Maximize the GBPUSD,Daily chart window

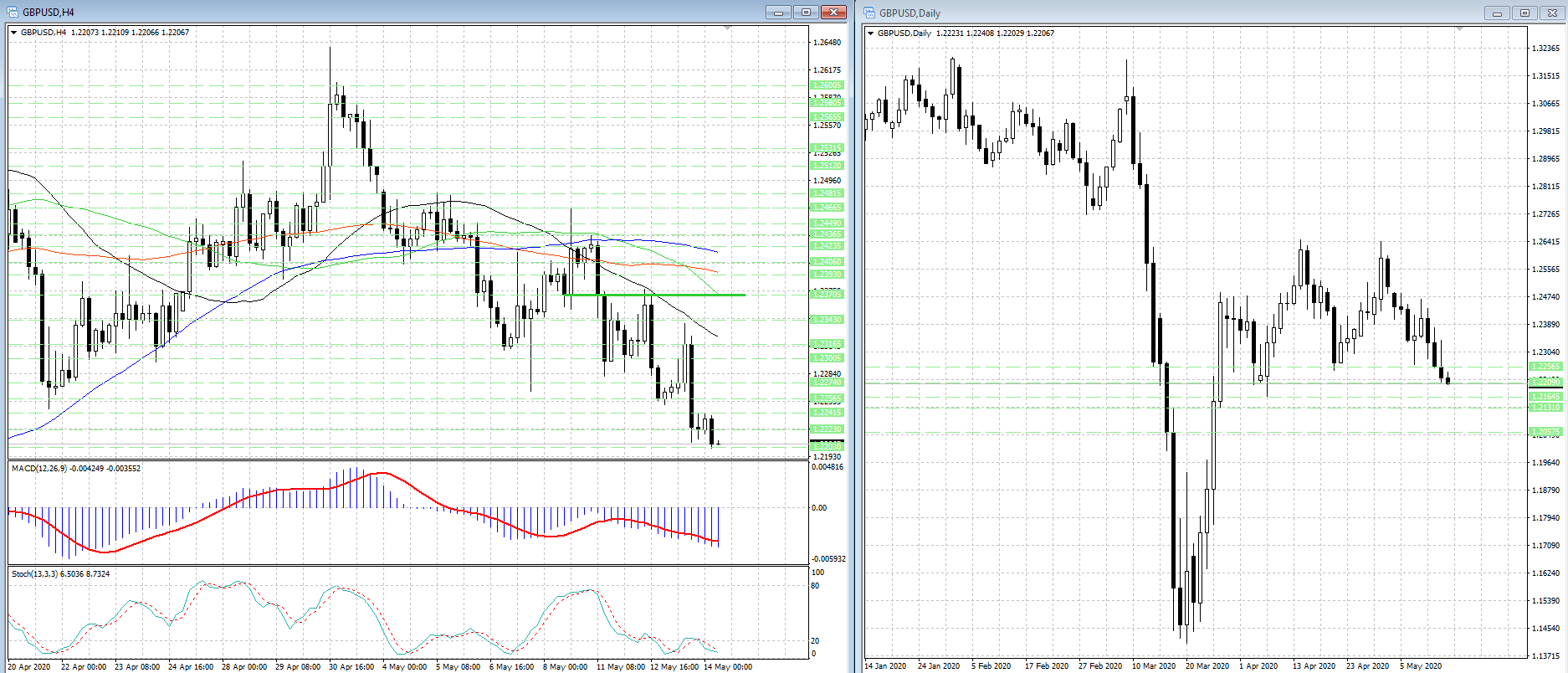click(1524, 13)
